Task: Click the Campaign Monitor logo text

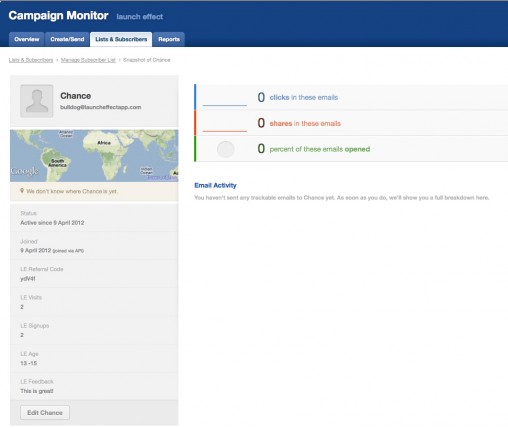Action: point(58,15)
